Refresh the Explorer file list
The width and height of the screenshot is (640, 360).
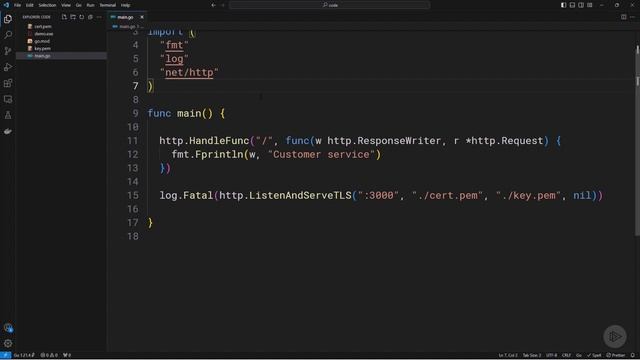click(82, 17)
